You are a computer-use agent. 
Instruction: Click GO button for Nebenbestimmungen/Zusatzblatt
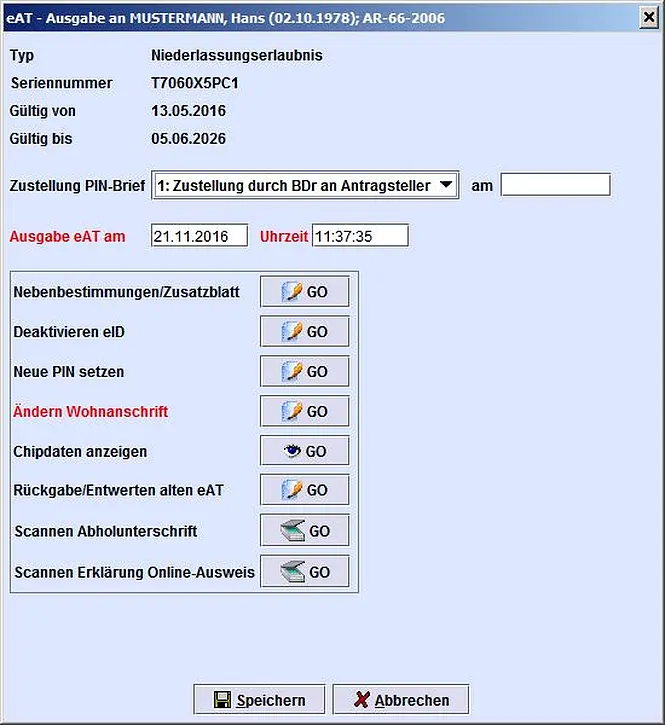[x=304, y=292]
